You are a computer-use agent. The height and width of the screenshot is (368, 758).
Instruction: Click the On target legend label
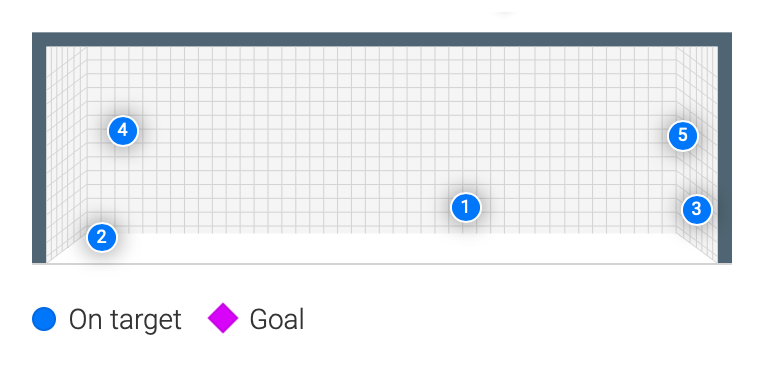125,320
